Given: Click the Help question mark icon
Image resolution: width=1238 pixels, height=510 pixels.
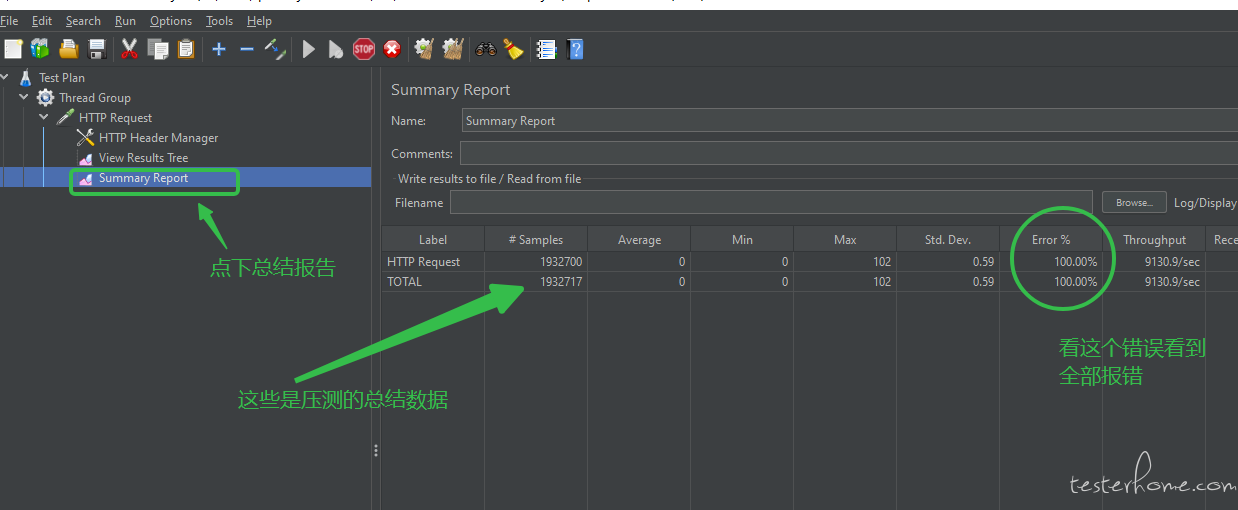Looking at the screenshot, I should (575, 48).
